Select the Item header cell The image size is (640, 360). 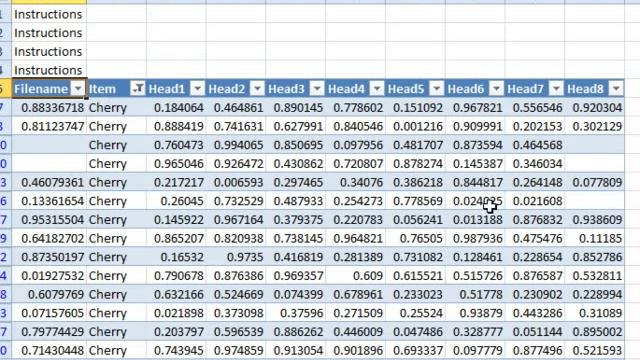[116, 89]
